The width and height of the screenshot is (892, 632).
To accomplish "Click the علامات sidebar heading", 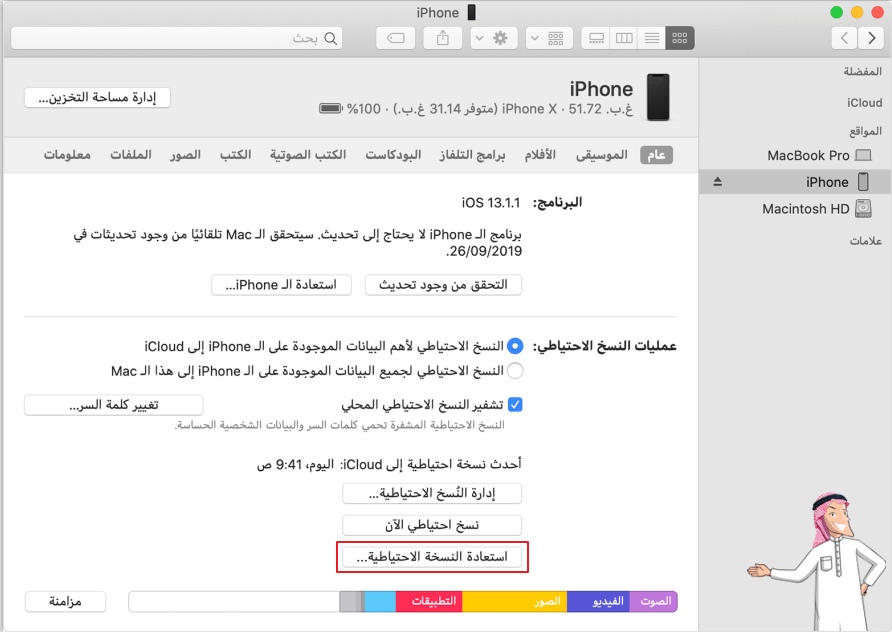I will [x=866, y=241].
